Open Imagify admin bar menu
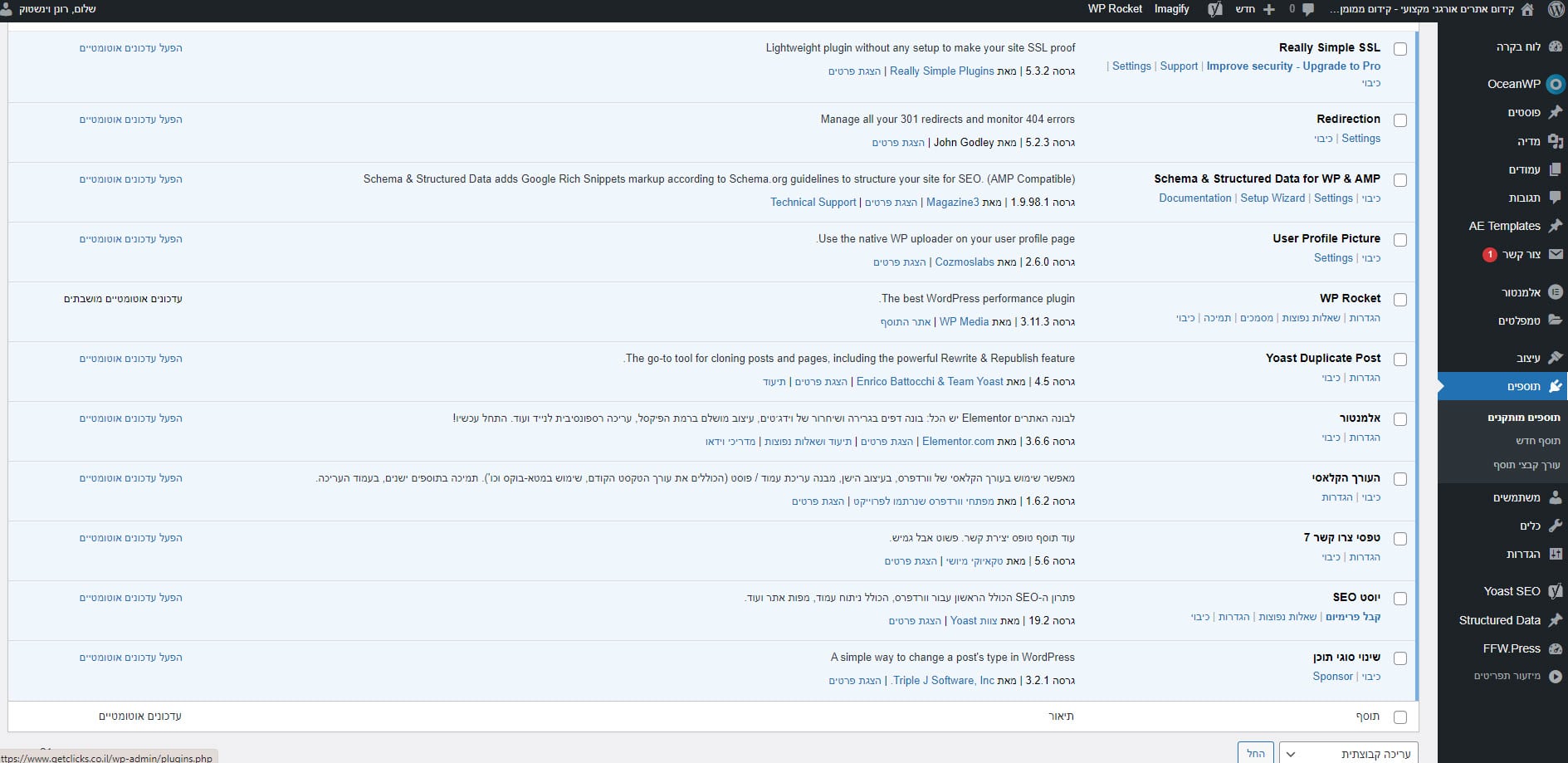Screen dimensions: 1568x763 point(1171,9)
